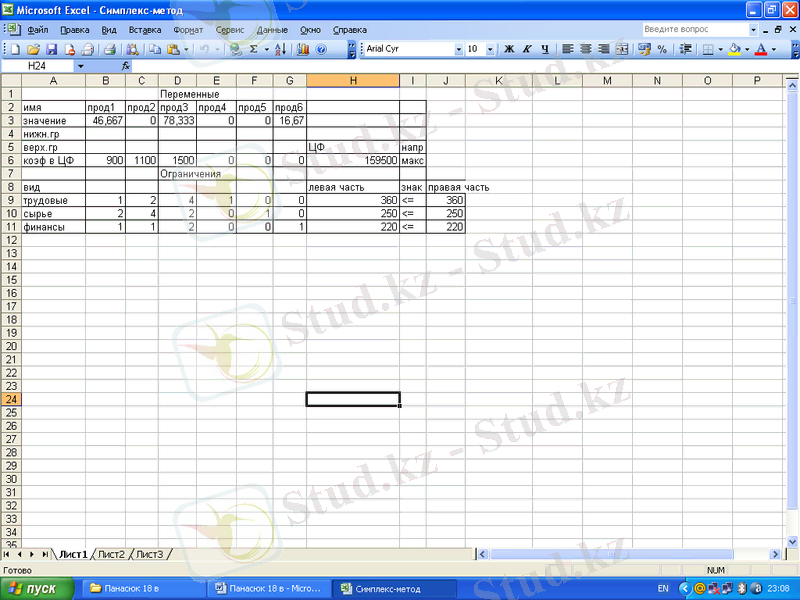The width and height of the screenshot is (800, 600).
Task: Toggle italic К formatting
Action: [527, 49]
